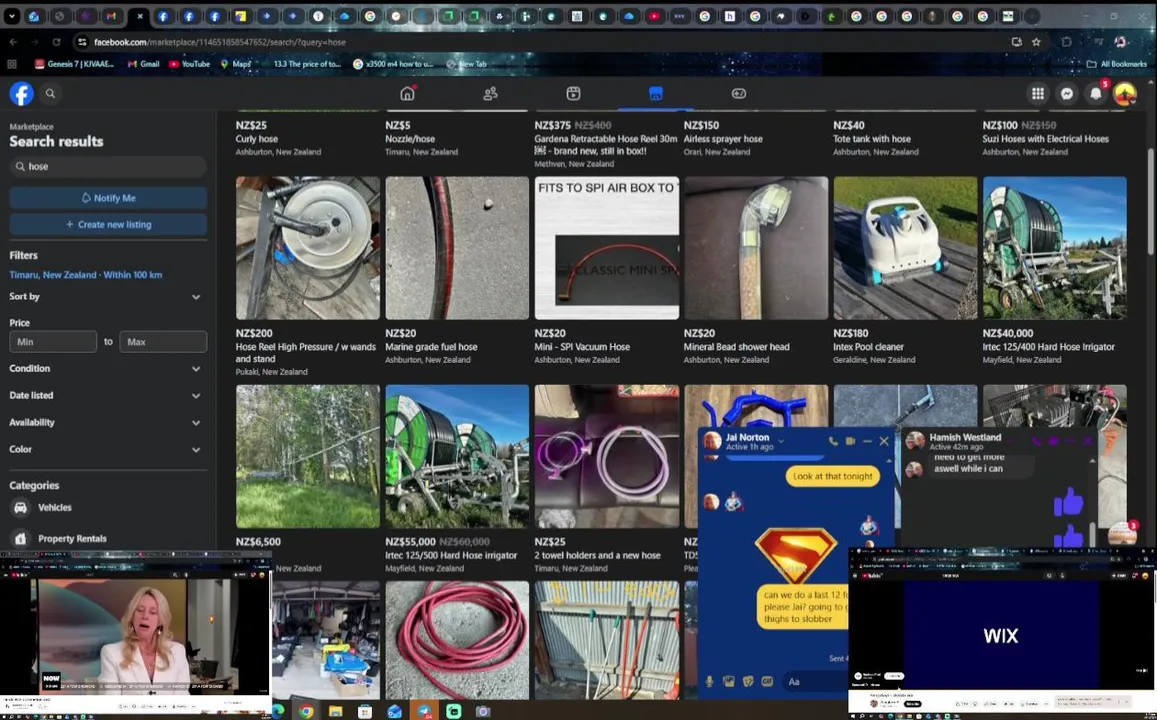
Task: Open All Bookmarks folder
Action: (1116, 64)
